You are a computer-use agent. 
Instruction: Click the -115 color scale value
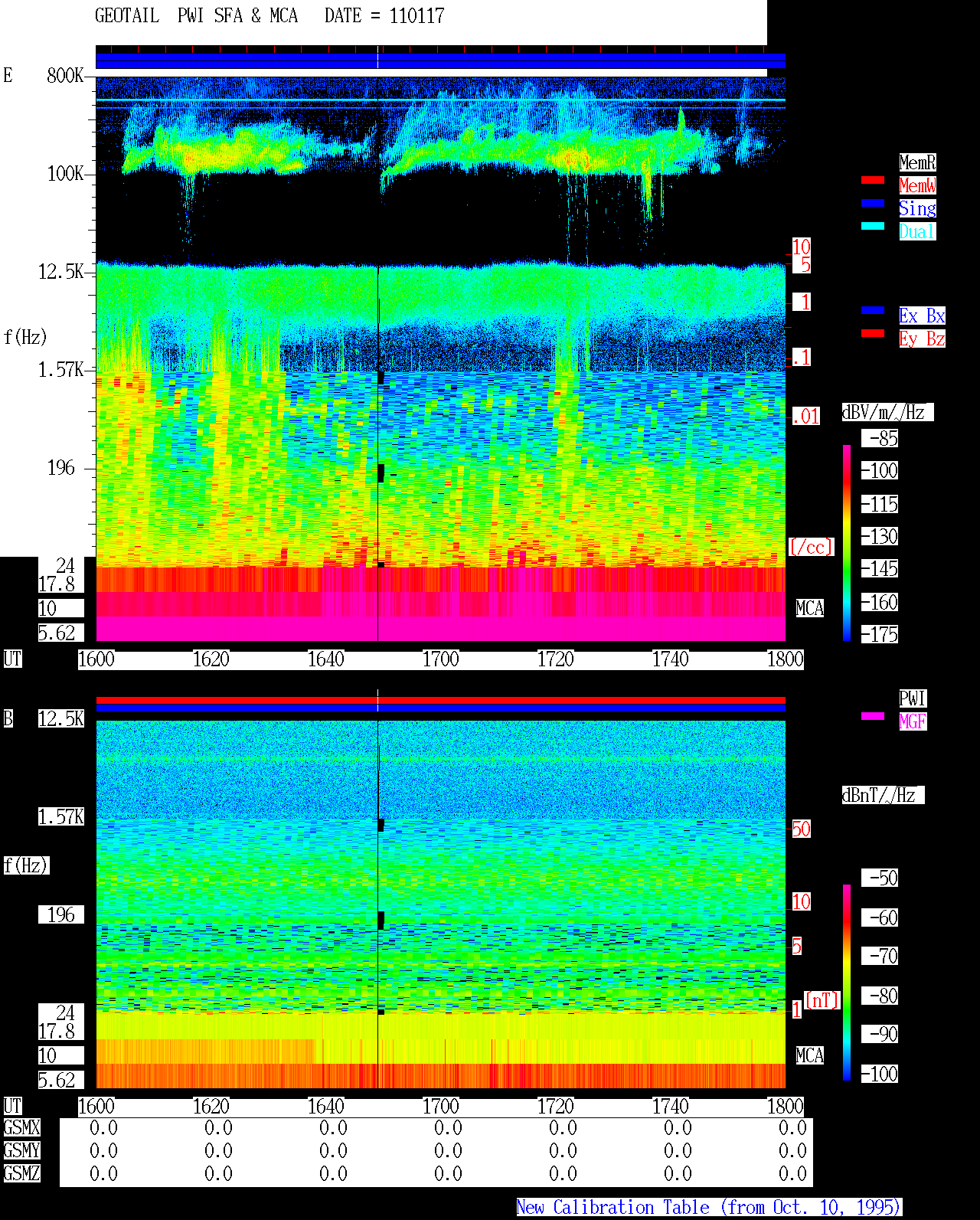click(x=880, y=504)
